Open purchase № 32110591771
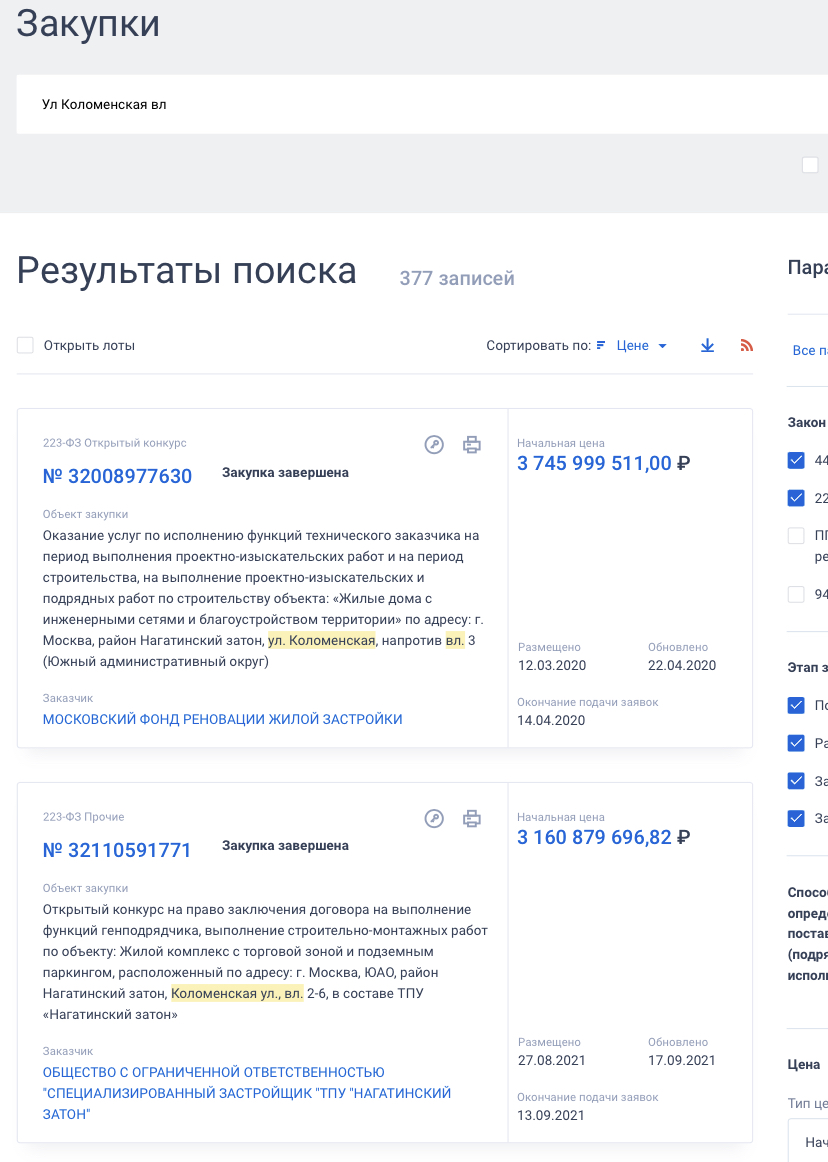The image size is (828, 1162). (x=117, y=850)
